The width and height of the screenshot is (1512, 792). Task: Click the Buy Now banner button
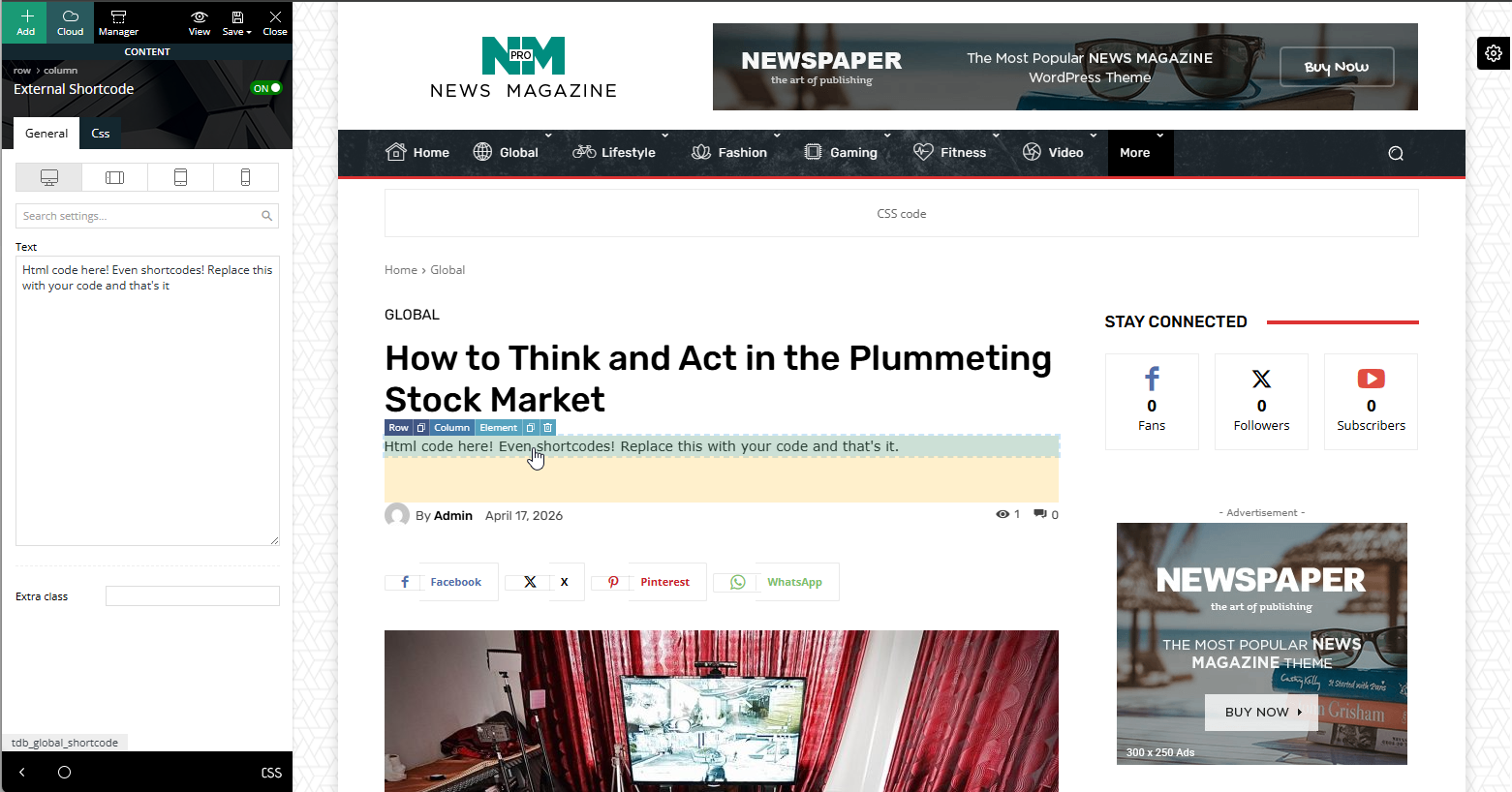tap(1337, 67)
